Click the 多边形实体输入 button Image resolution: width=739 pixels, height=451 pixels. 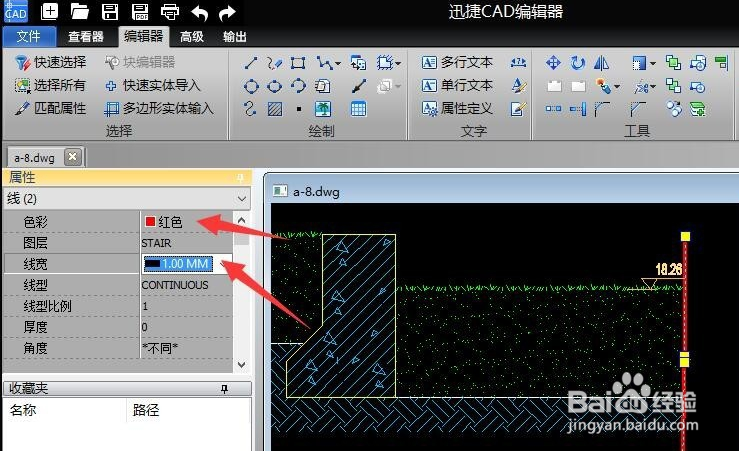[x=159, y=108]
